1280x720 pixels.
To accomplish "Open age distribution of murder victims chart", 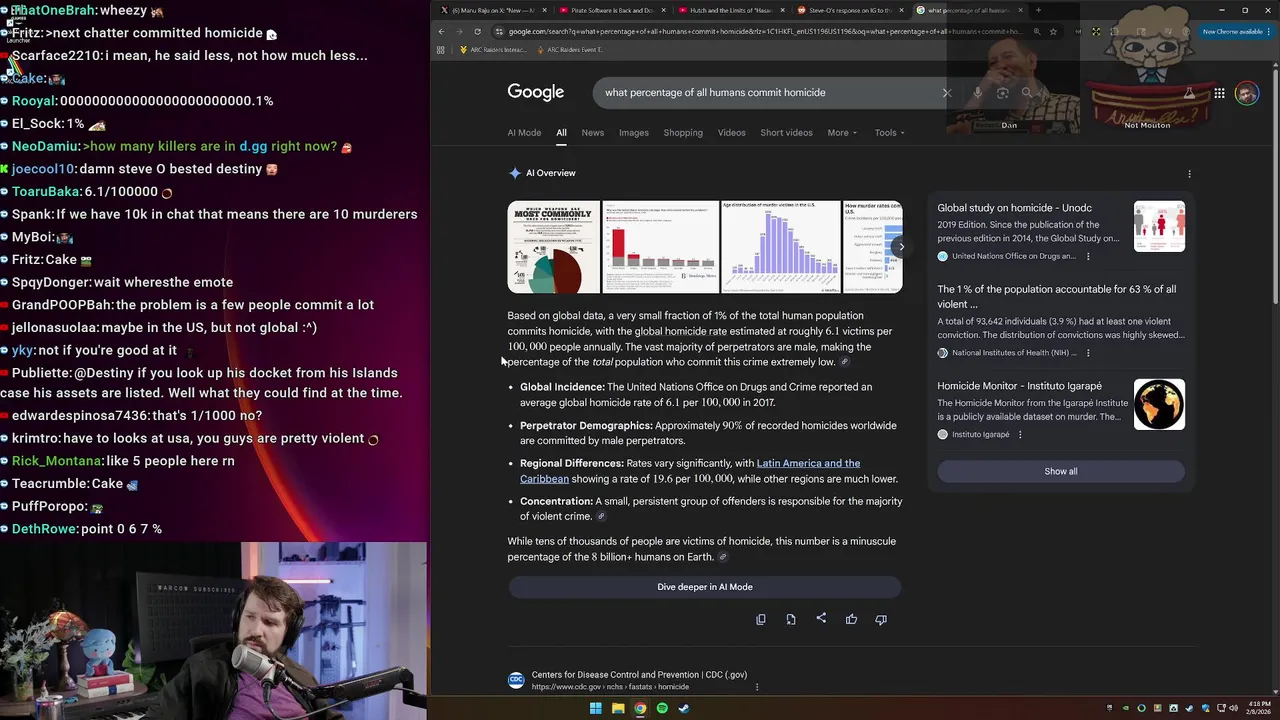I will click(x=781, y=247).
